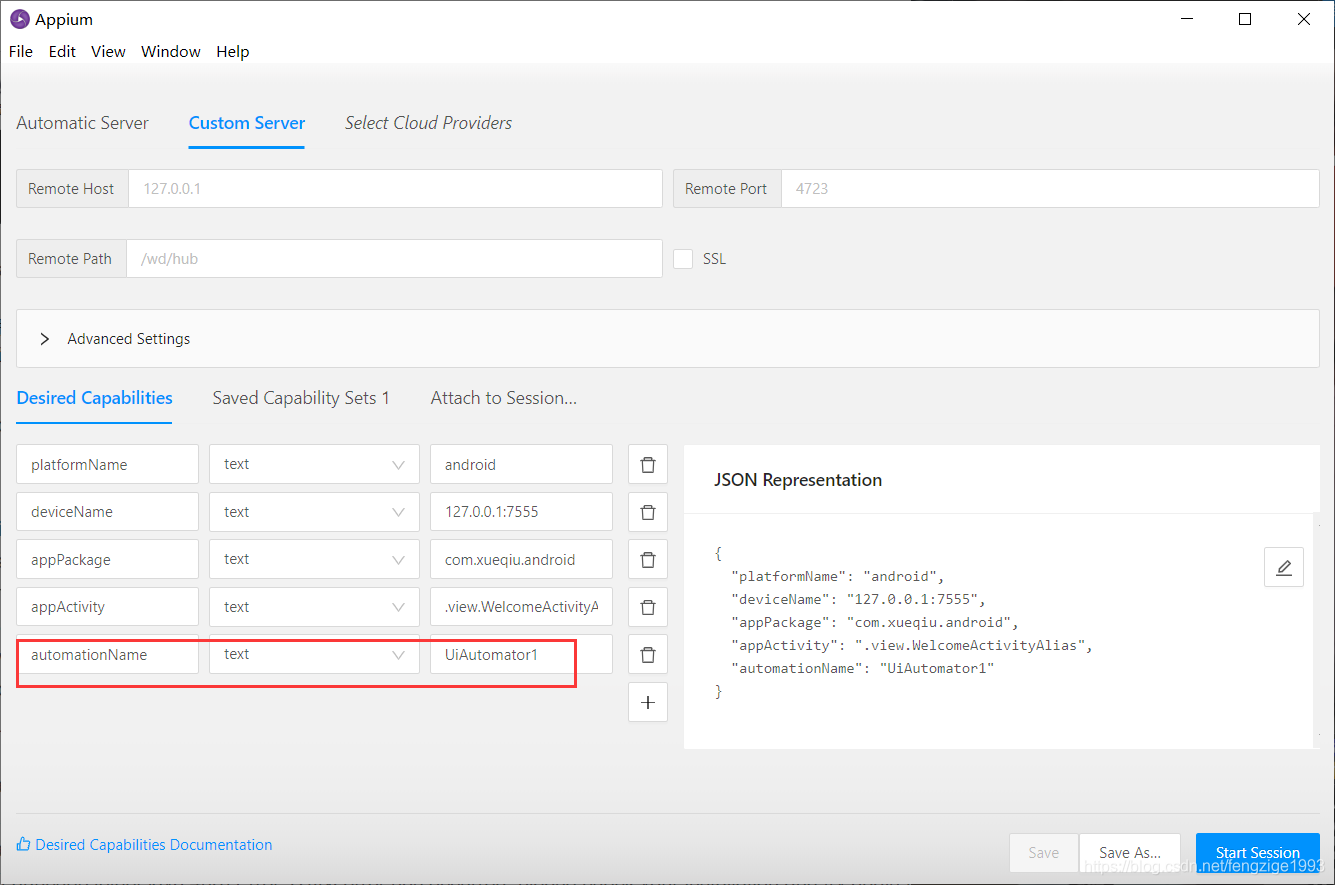The width and height of the screenshot is (1335, 885).
Task: Open type dropdown for automationName
Action: click(x=314, y=655)
